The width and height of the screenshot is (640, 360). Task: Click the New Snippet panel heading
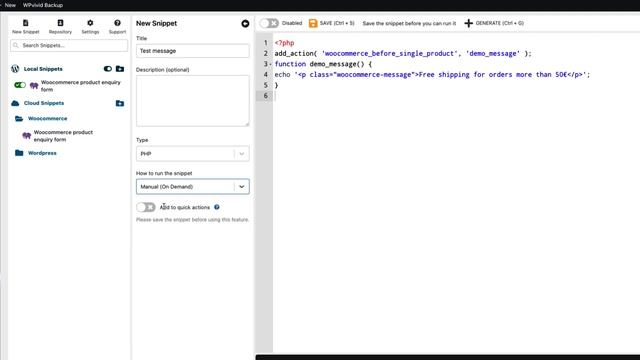tap(156, 23)
